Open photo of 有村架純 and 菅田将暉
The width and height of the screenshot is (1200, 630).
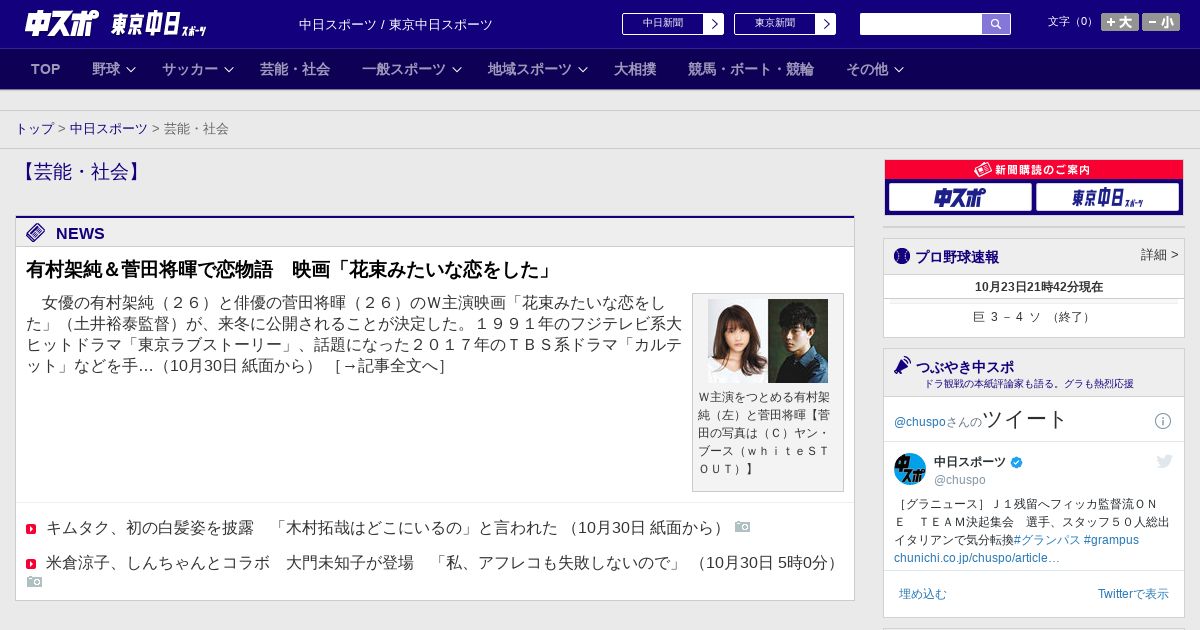click(x=768, y=341)
